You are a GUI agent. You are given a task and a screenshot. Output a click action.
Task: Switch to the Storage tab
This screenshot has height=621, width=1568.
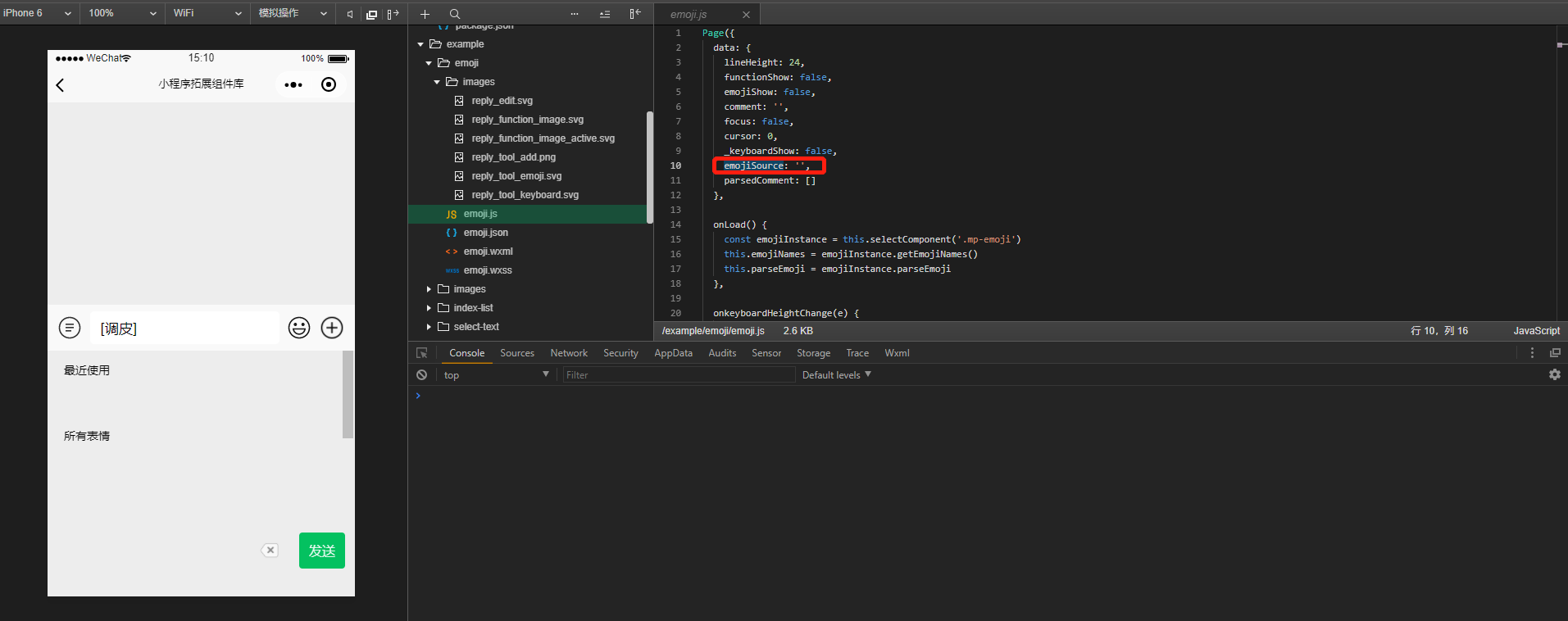[814, 353]
